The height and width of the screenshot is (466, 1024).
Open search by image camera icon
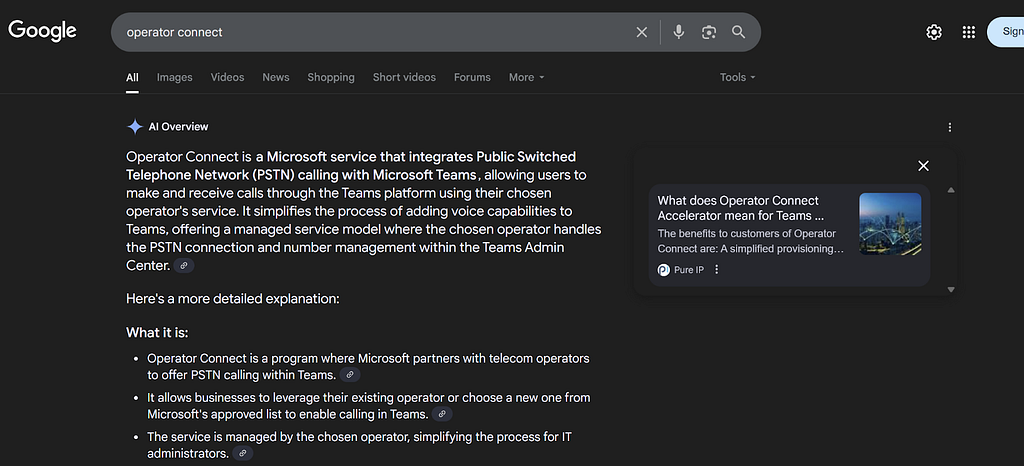click(709, 32)
